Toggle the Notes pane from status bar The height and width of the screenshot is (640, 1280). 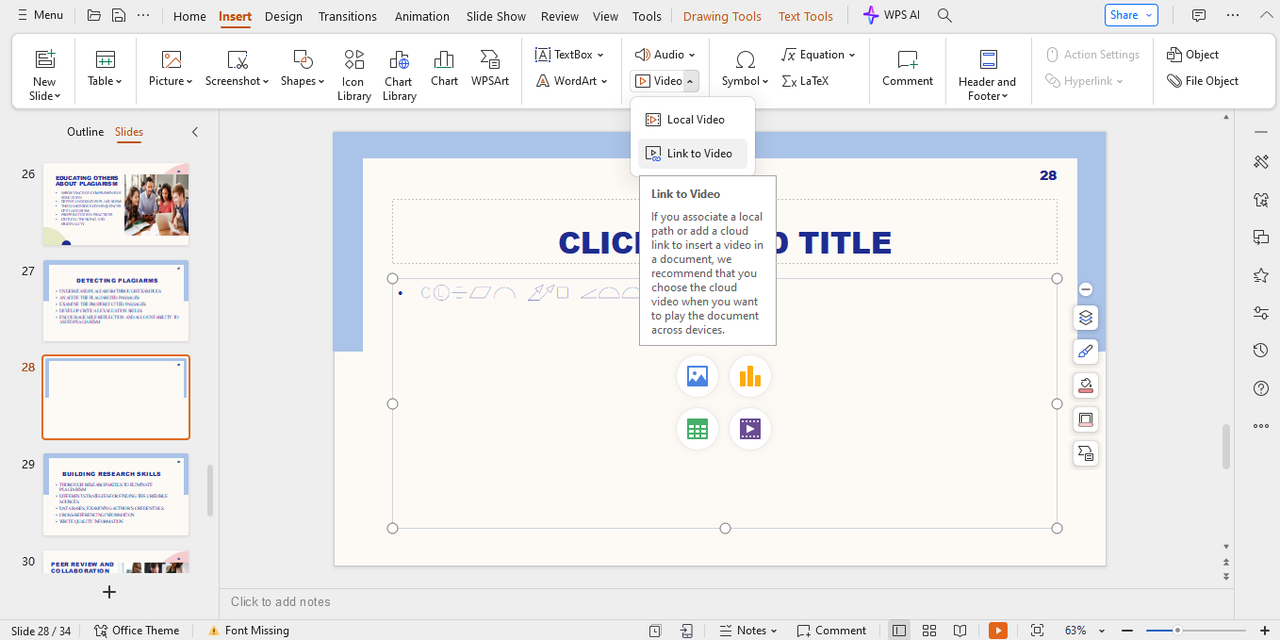(x=748, y=630)
